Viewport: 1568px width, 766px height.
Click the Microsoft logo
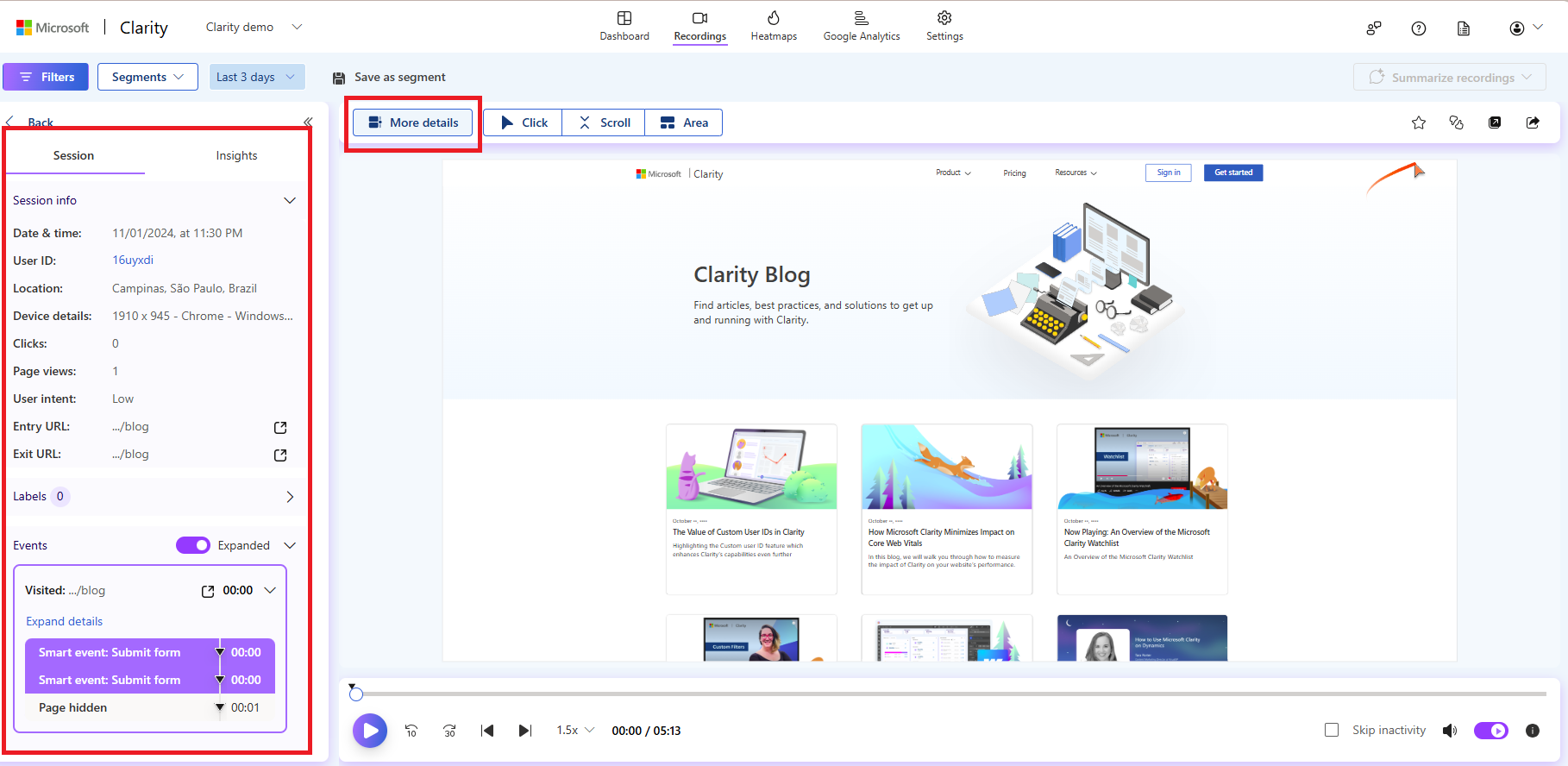click(x=53, y=28)
